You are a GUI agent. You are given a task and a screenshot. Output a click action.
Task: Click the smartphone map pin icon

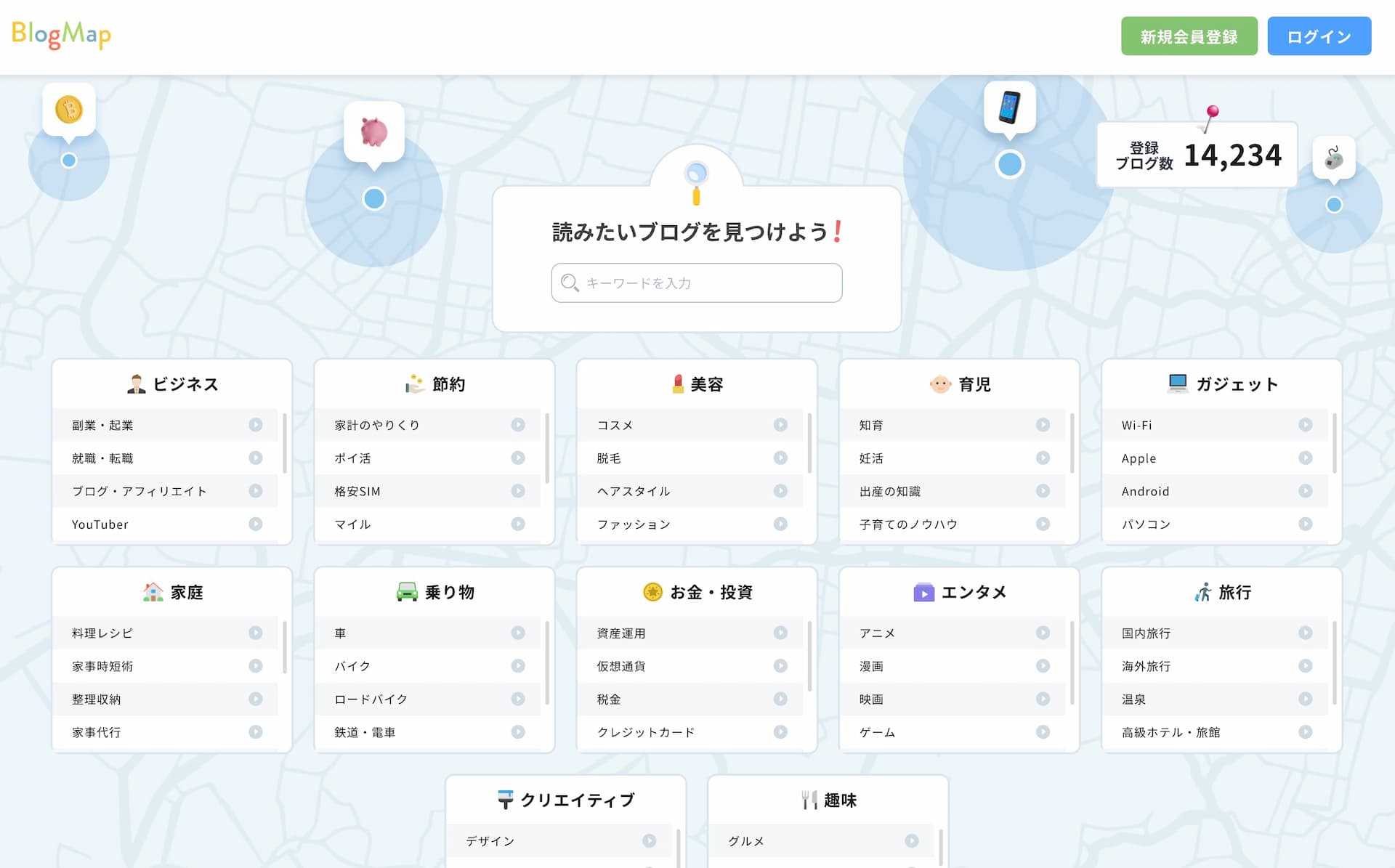(x=1009, y=108)
